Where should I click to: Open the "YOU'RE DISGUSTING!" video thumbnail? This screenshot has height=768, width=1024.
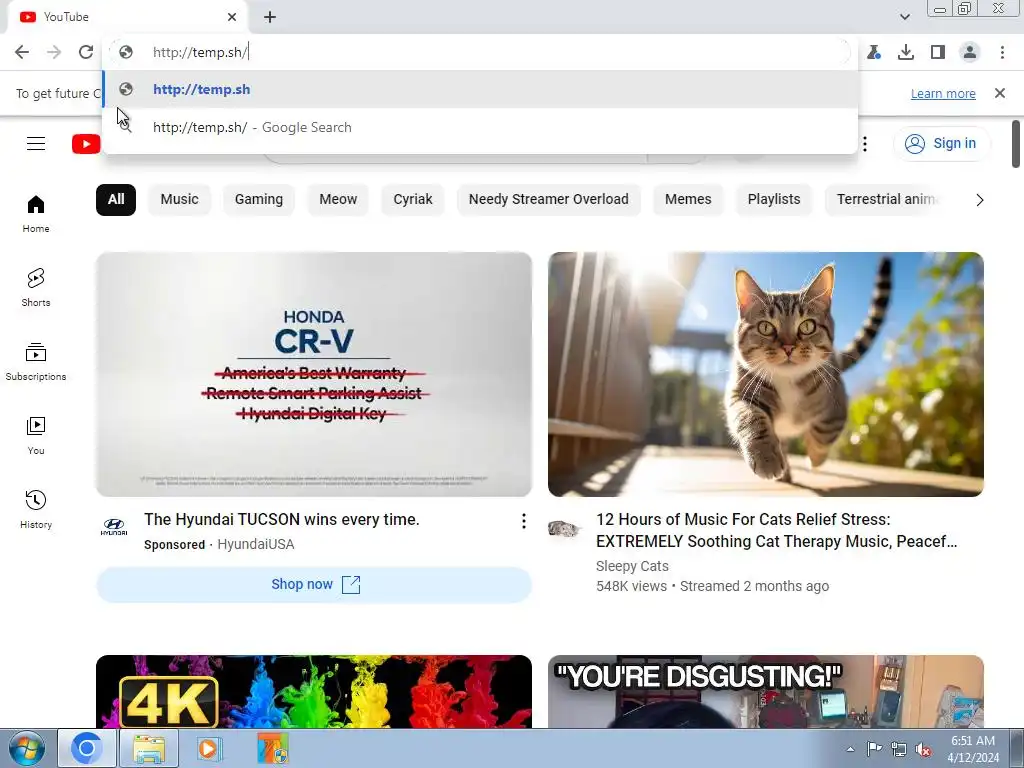[765, 692]
